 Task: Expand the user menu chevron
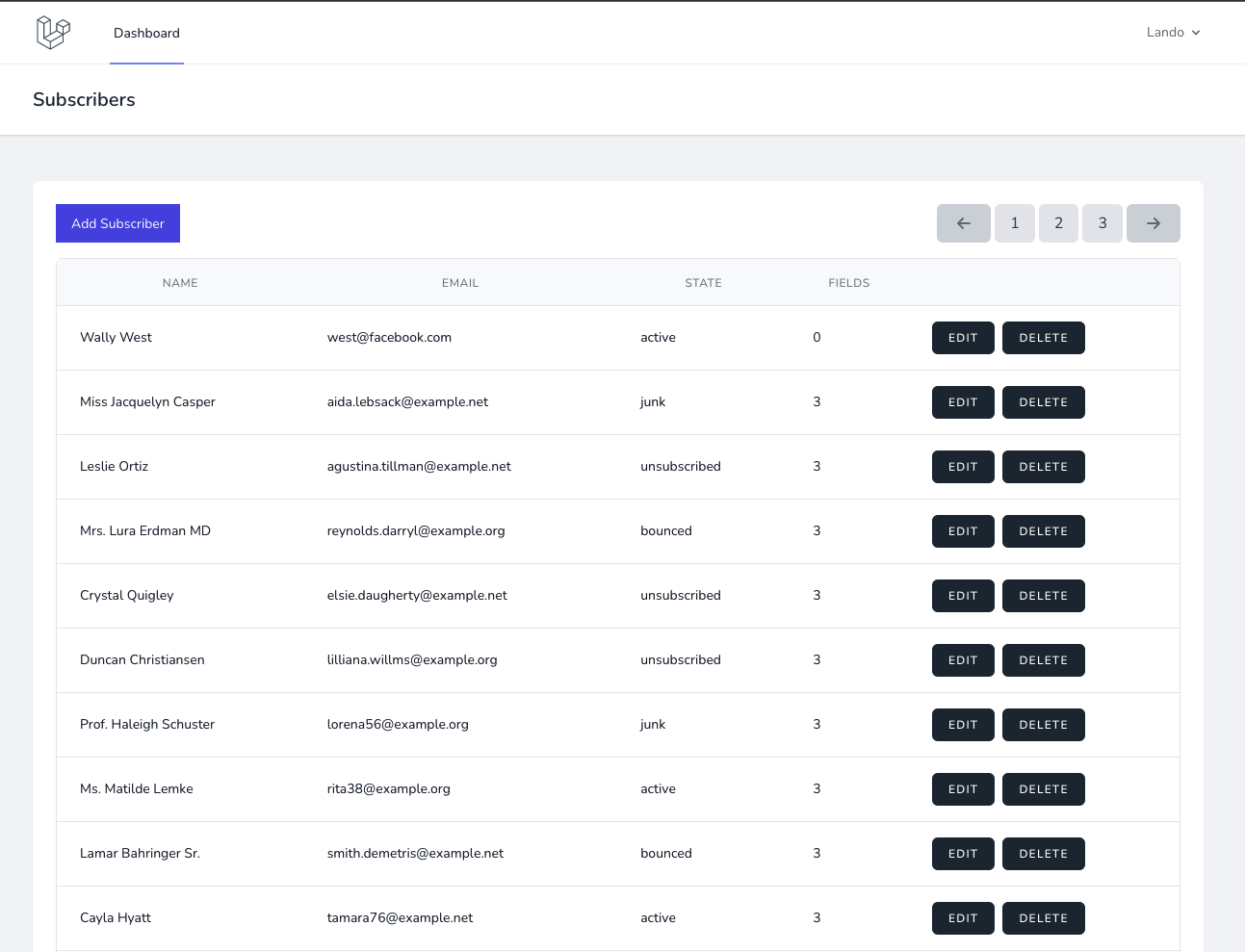(x=1197, y=32)
